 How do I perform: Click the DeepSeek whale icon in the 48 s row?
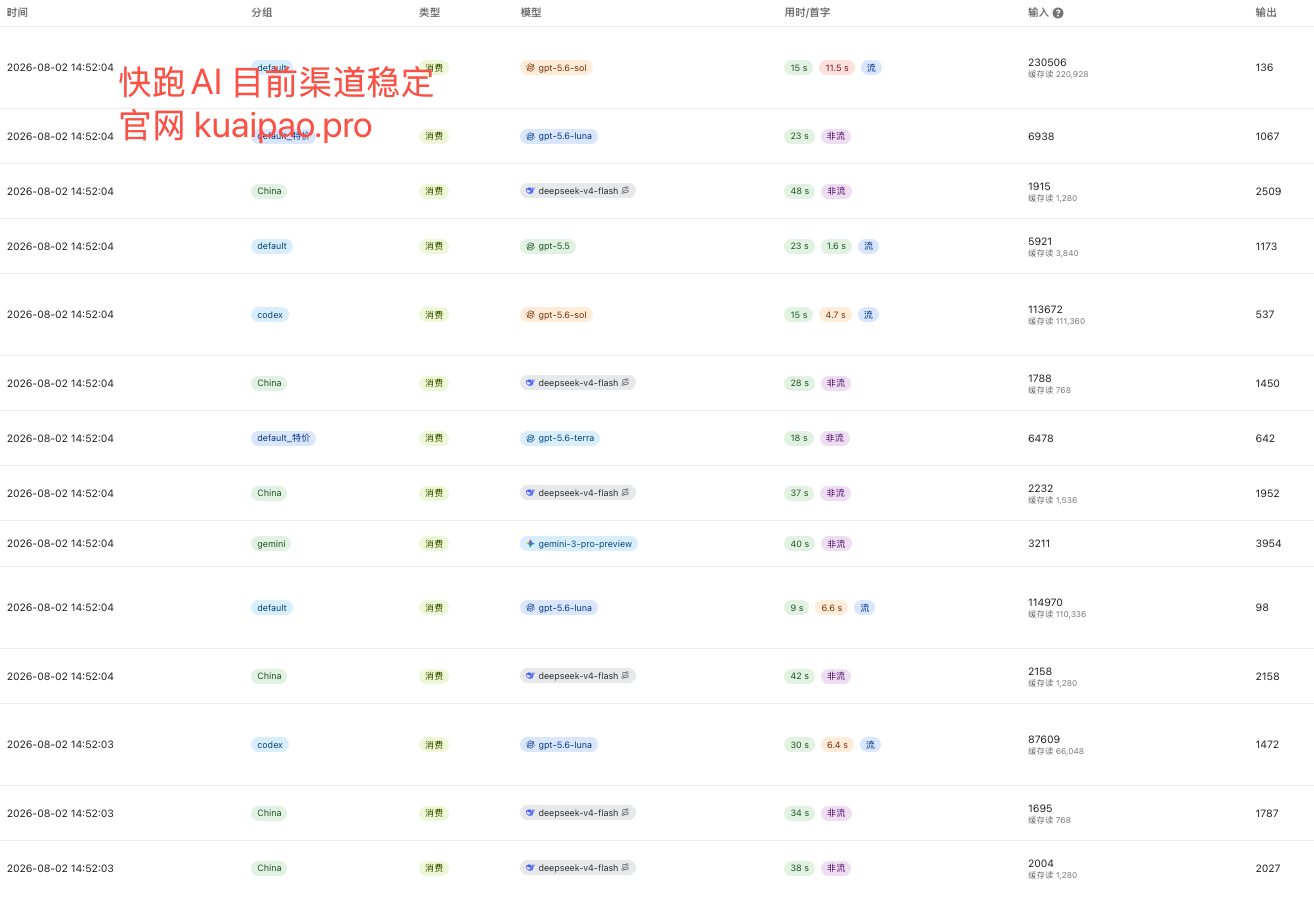pyautogui.click(x=530, y=190)
